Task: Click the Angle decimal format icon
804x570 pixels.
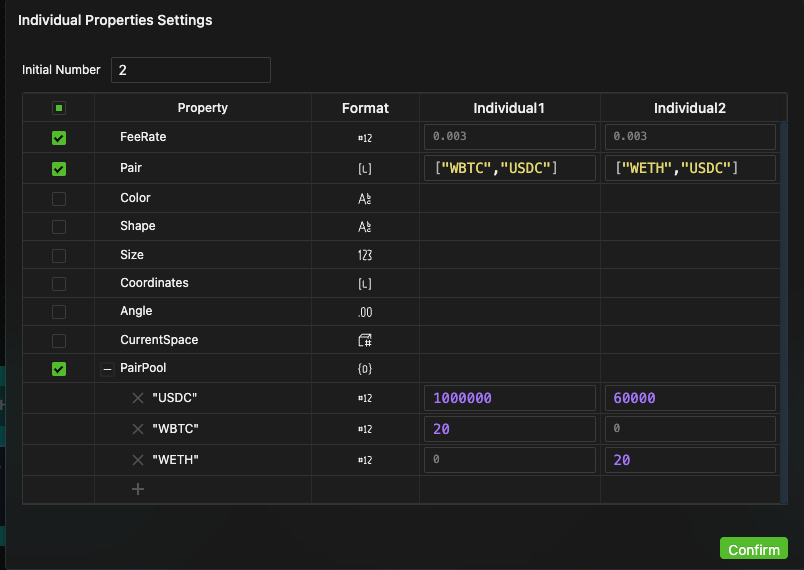Action: 365,312
